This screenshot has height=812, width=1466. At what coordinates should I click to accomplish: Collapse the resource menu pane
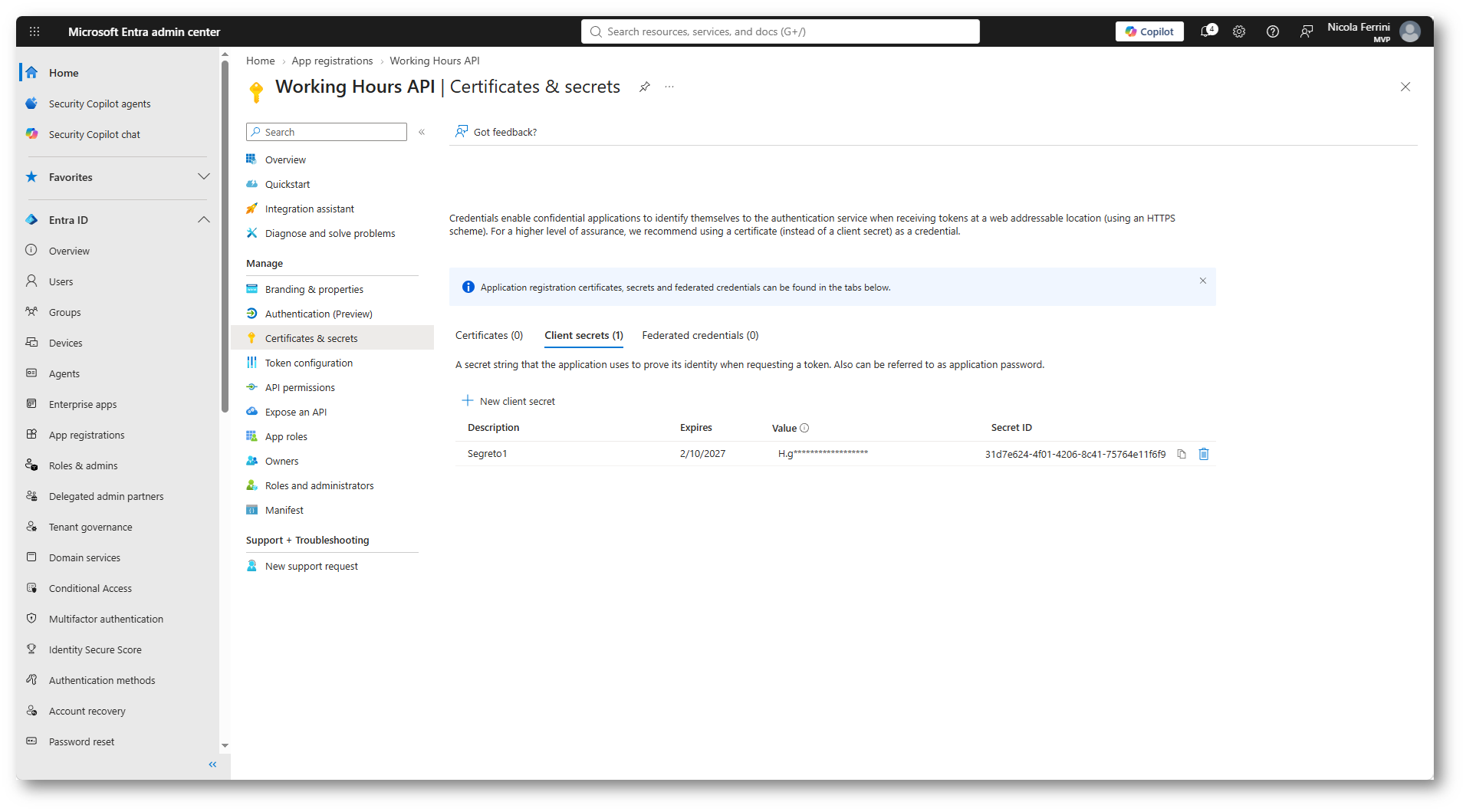(422, 132)
